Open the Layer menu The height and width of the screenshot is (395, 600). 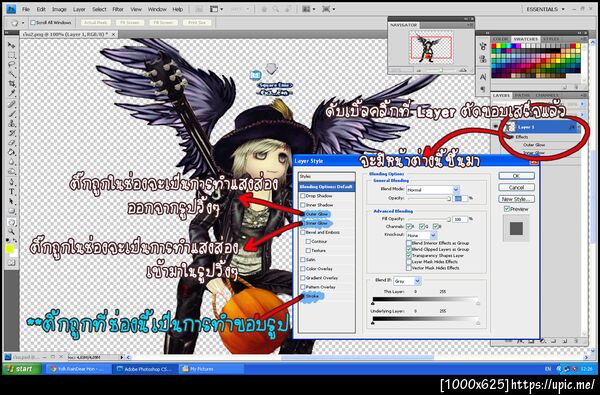tap(79, 9)
